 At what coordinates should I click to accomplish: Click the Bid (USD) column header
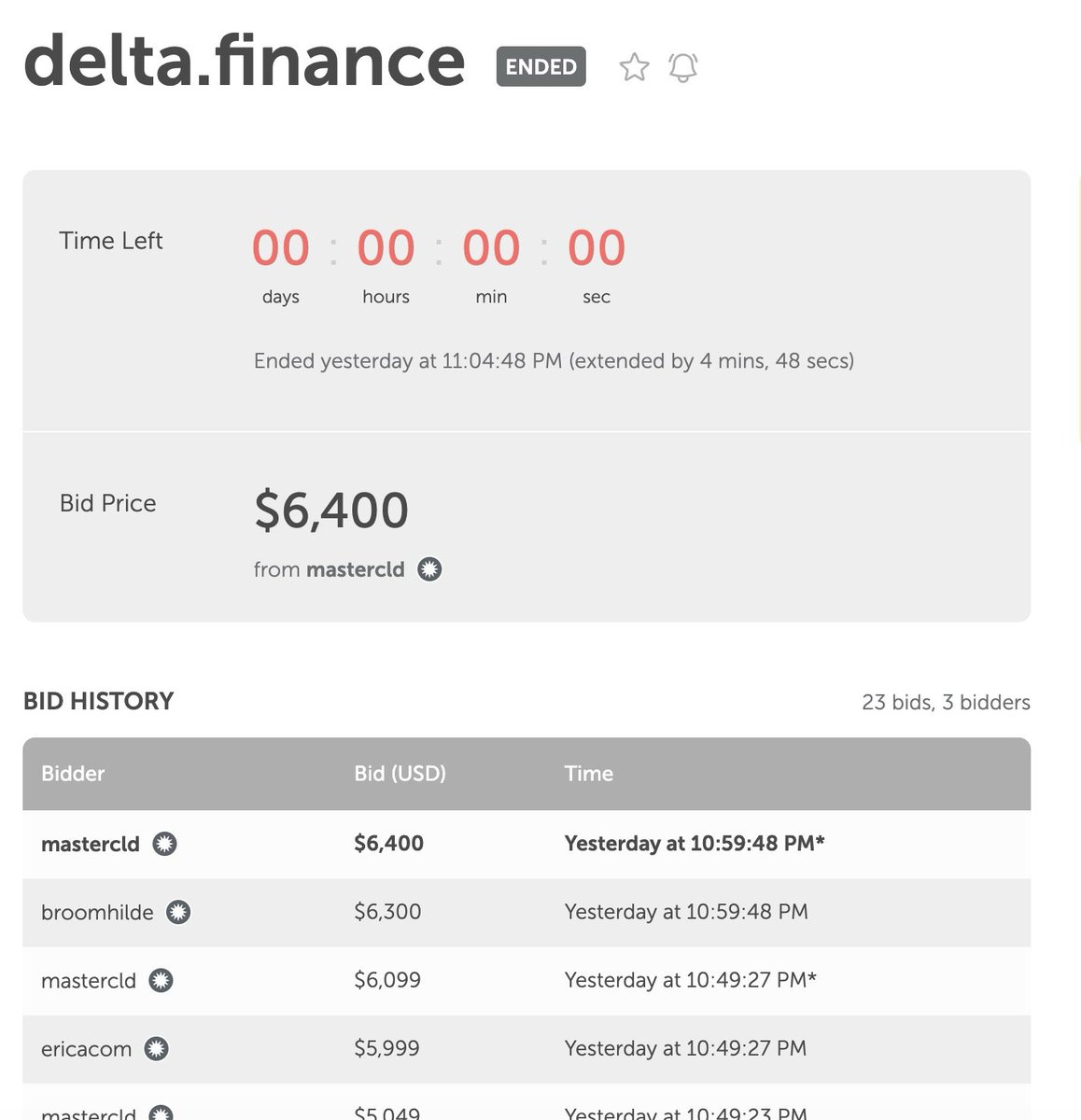click(x=400, y=774)
